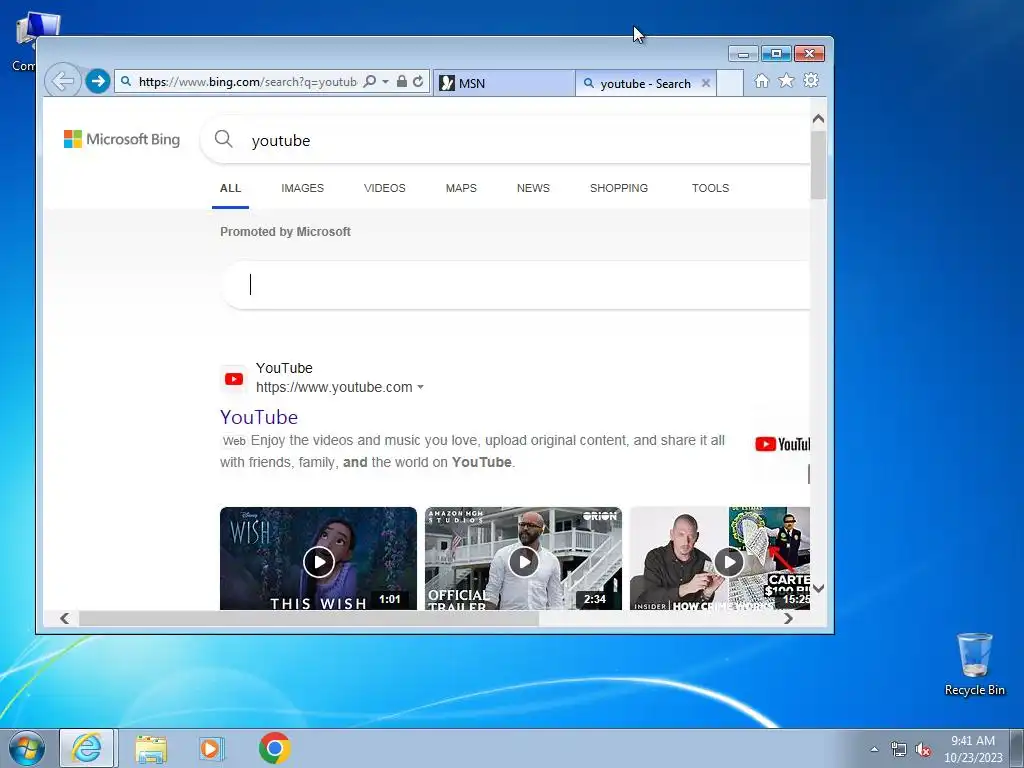
Task: Click the vertical scrollbar up arrow
Action: point(818,119)
